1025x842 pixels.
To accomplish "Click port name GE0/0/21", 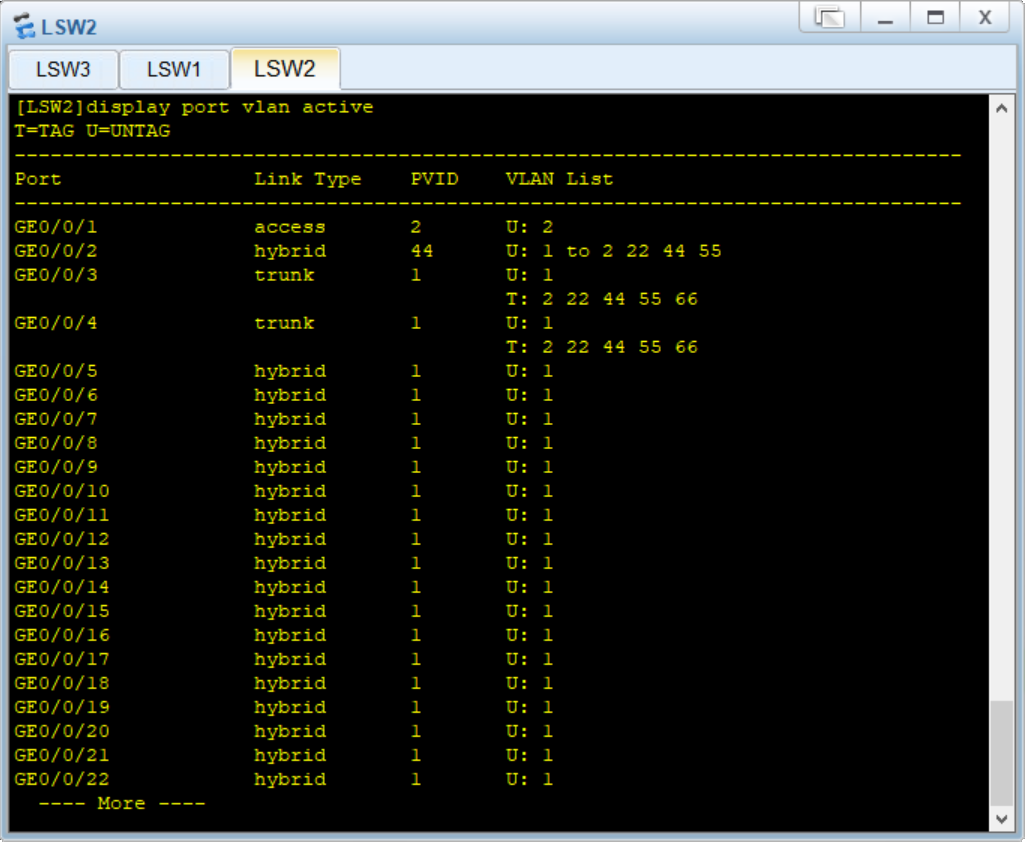I will (61, 755).
